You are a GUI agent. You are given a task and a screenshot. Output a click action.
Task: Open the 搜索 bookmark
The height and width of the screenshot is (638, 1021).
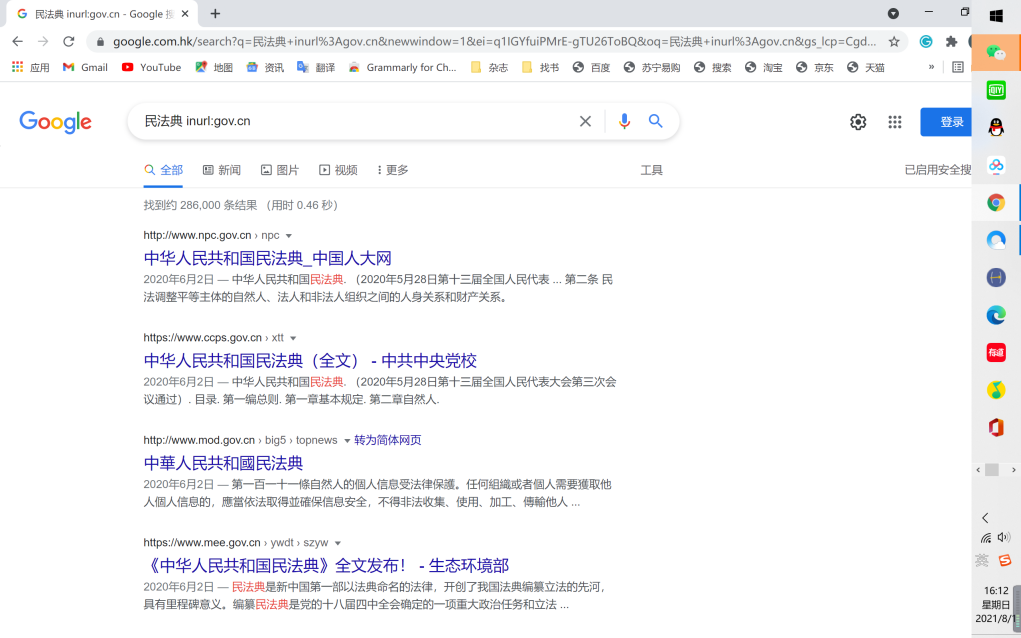tap(712, 67)
